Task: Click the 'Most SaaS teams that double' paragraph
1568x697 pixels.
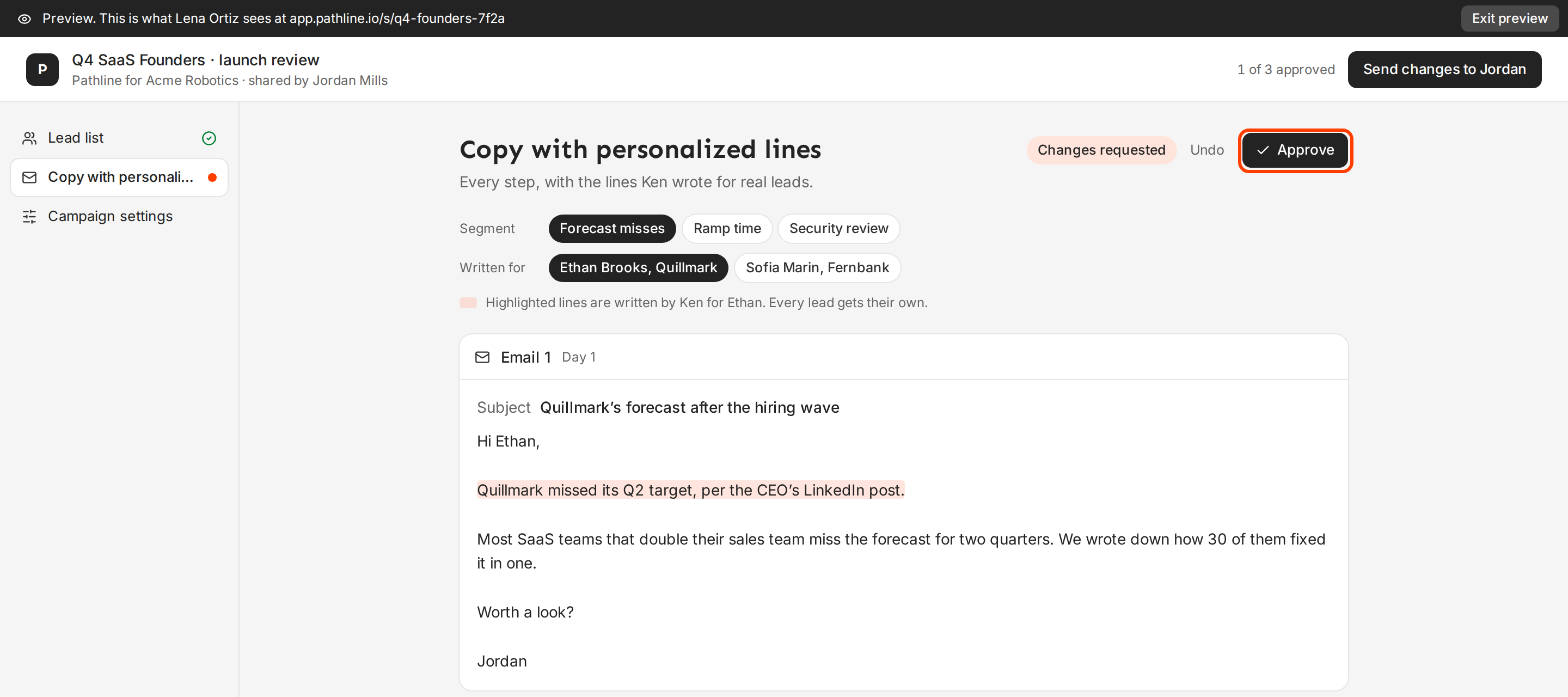Action: pyautogui.click(x=901, y=551)
